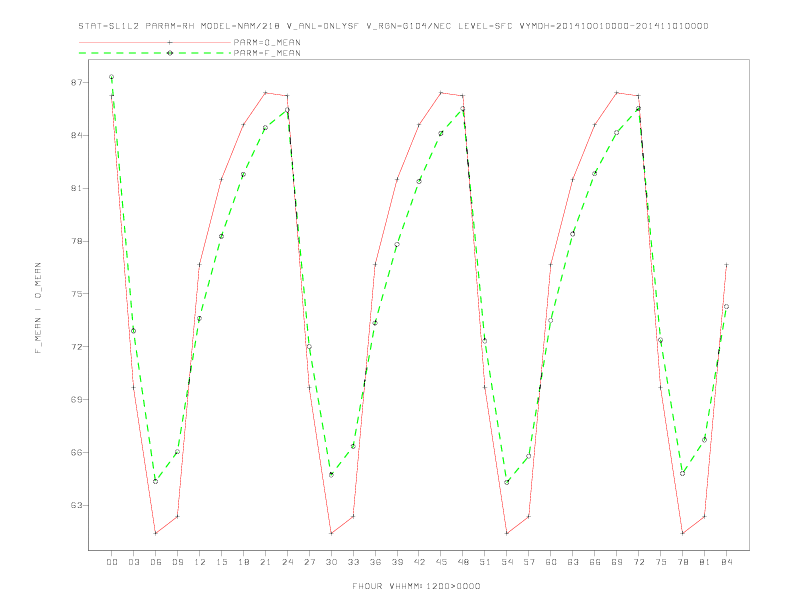This screenshot has height=612, width=792.
Task: Click the x-axis tick label 60
Action: (x=551, y=562)
